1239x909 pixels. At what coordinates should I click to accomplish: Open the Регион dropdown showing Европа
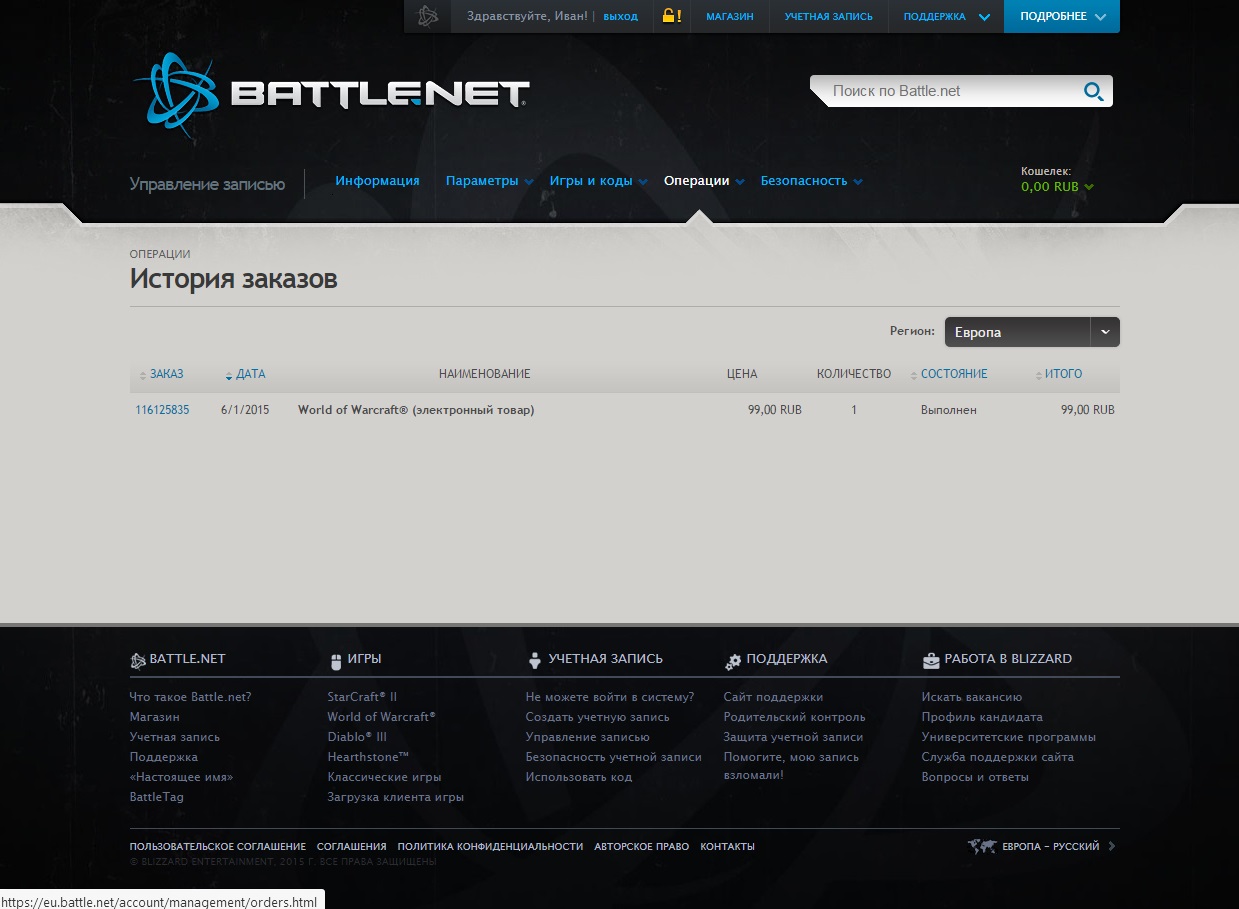click(1032, 332)
